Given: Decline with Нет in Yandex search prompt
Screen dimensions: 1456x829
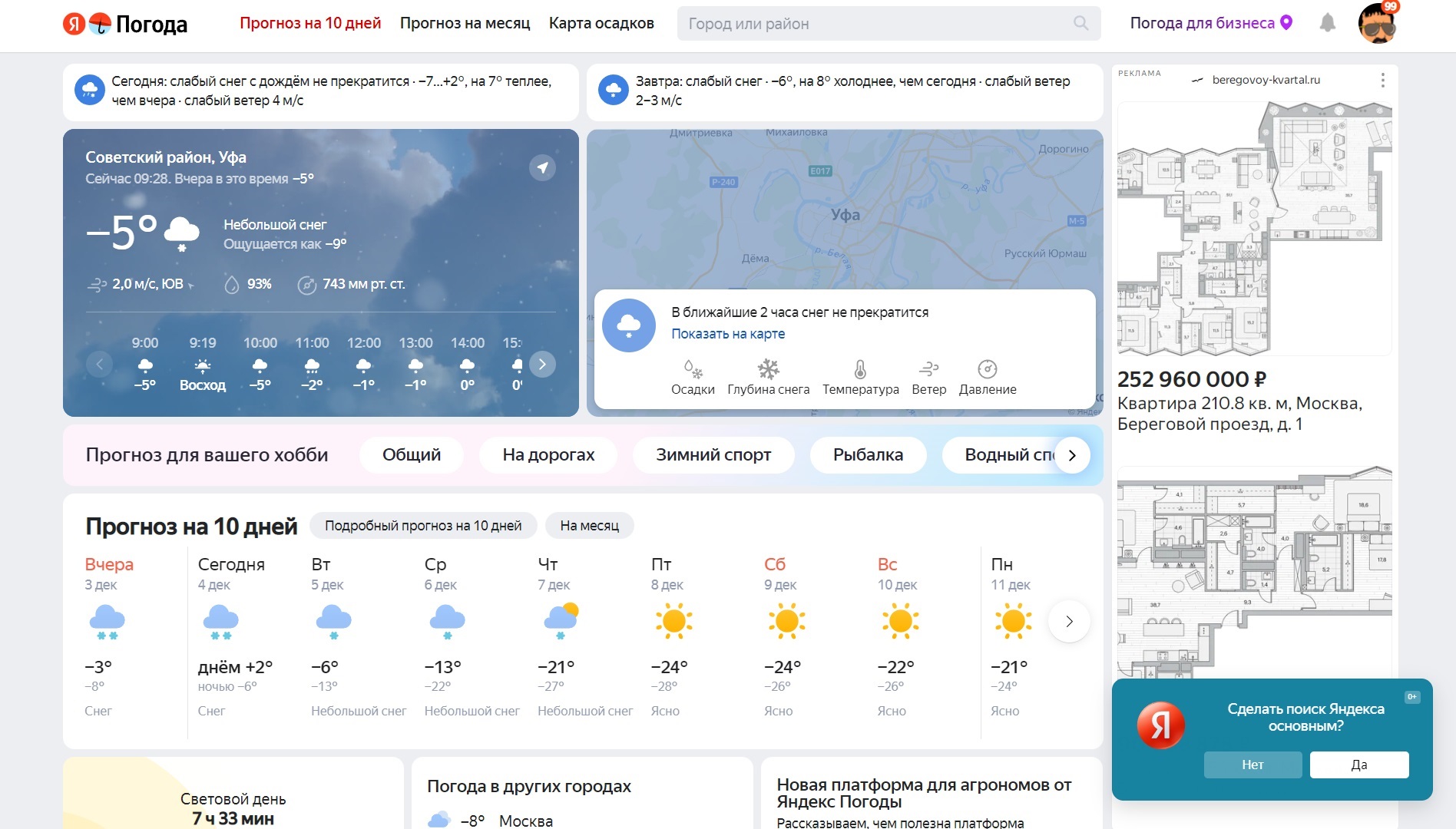Looking at the screenshot, I should (1252, 765).
